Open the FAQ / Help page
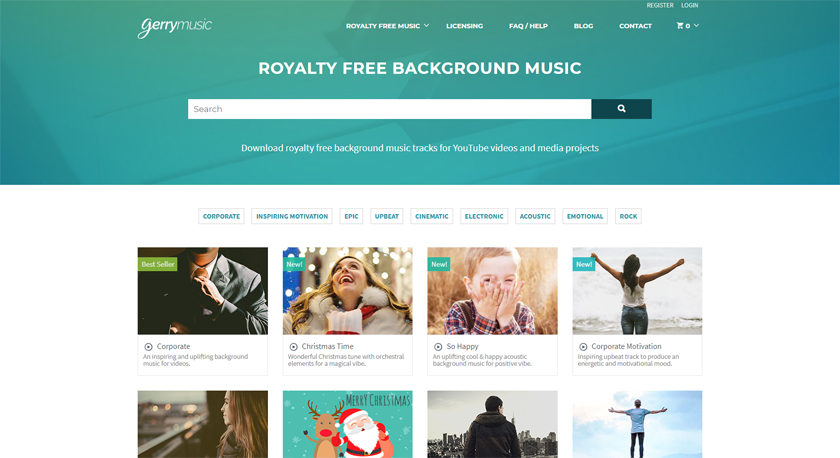840x458 pixels. pos(528,26)
